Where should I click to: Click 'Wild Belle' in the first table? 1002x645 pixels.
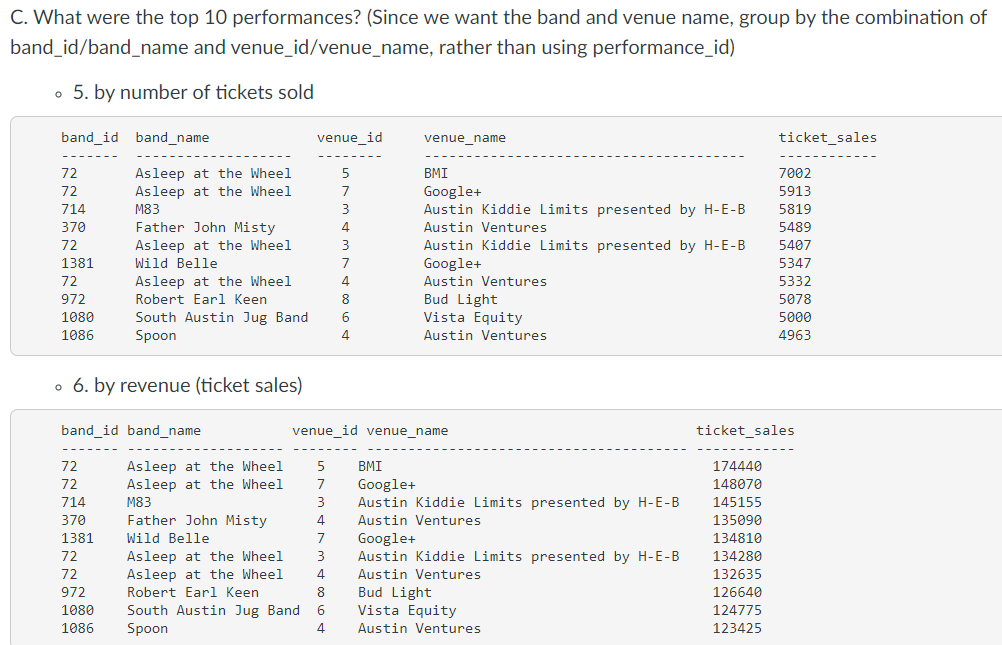click(176, 263)
